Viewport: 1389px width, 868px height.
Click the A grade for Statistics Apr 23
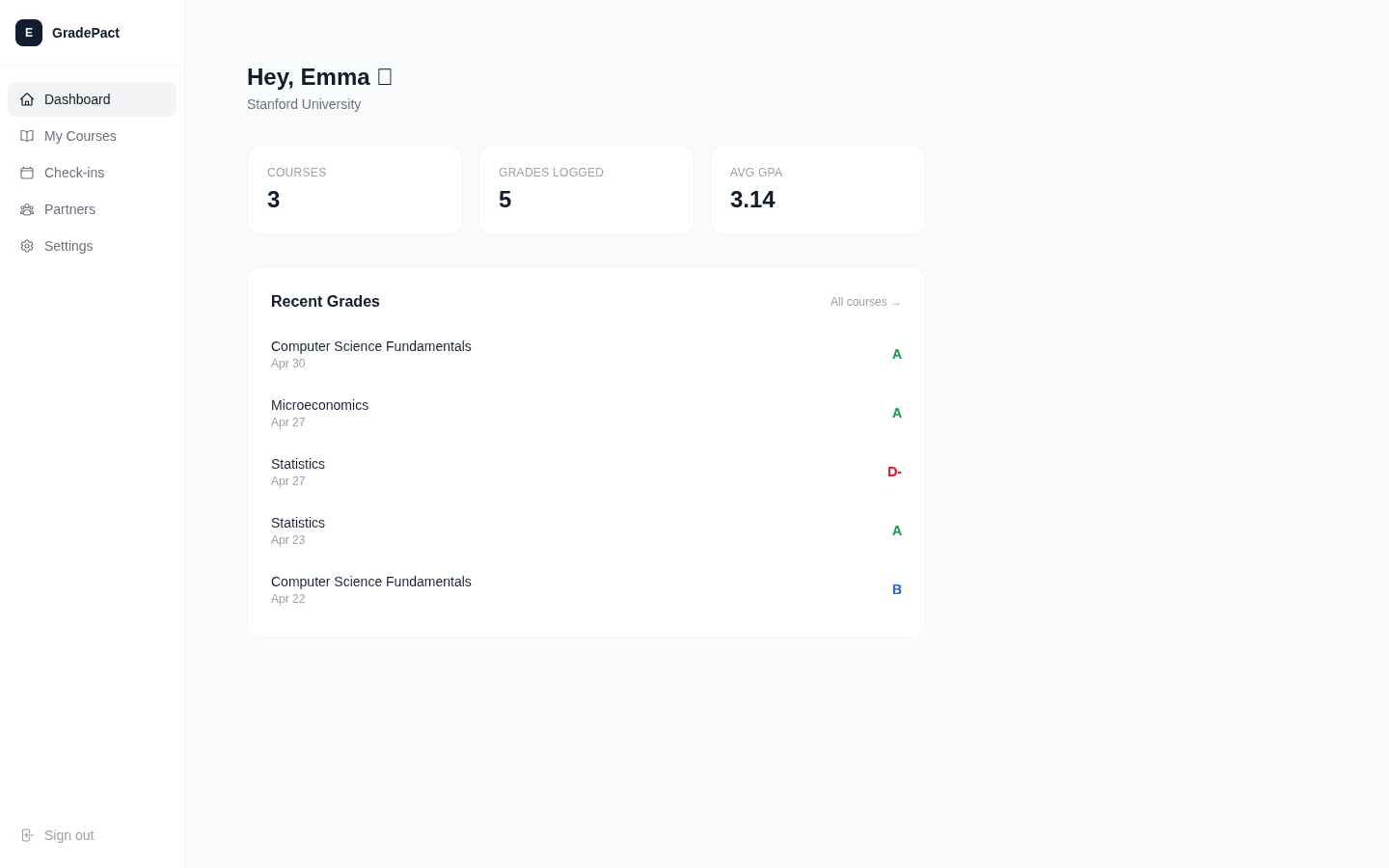(897, 530)
